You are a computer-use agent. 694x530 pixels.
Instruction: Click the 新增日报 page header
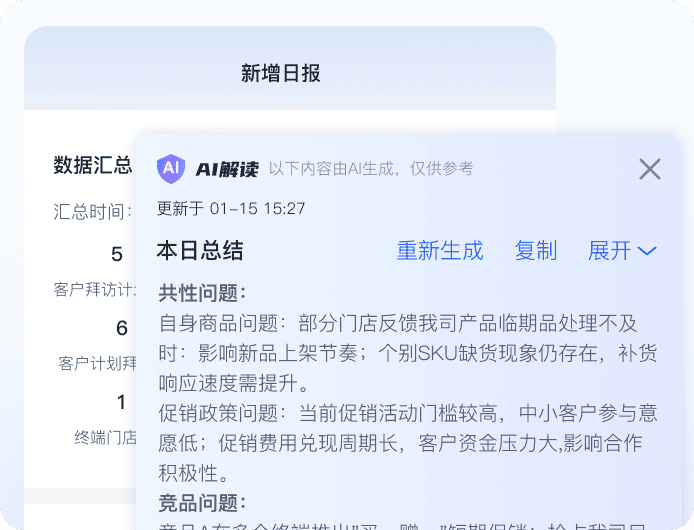(280, 73)
